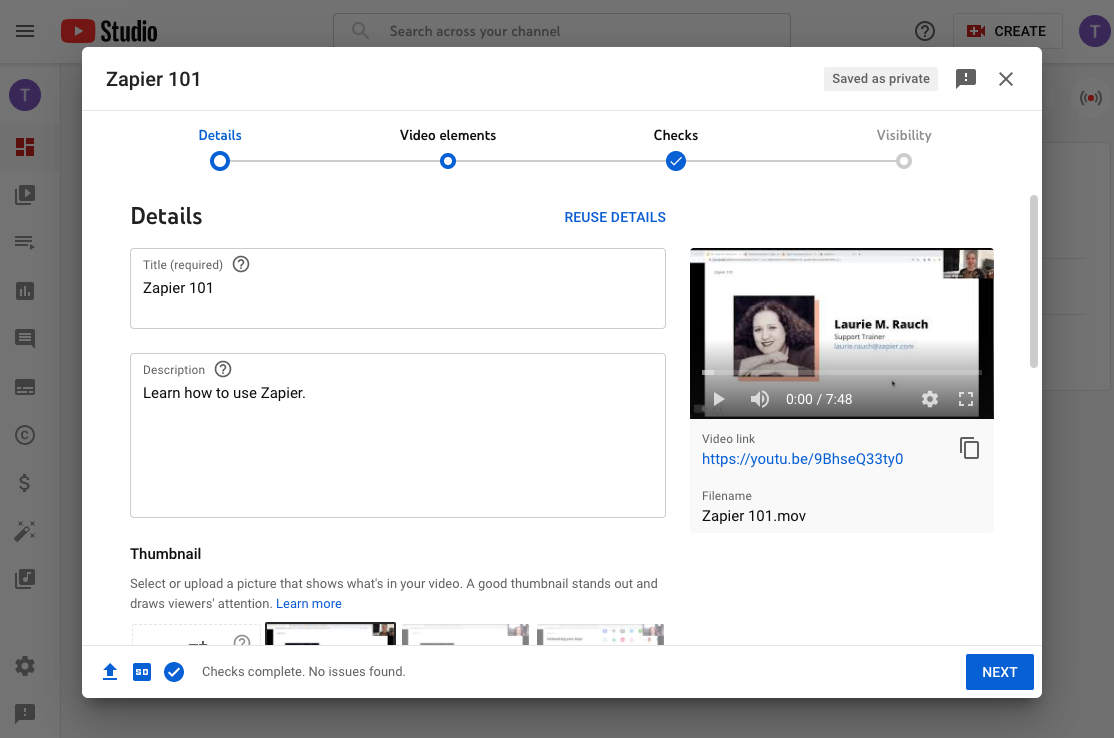
Task: Select the third auto-generated thumbnail
Action: [x=600, y=634]
